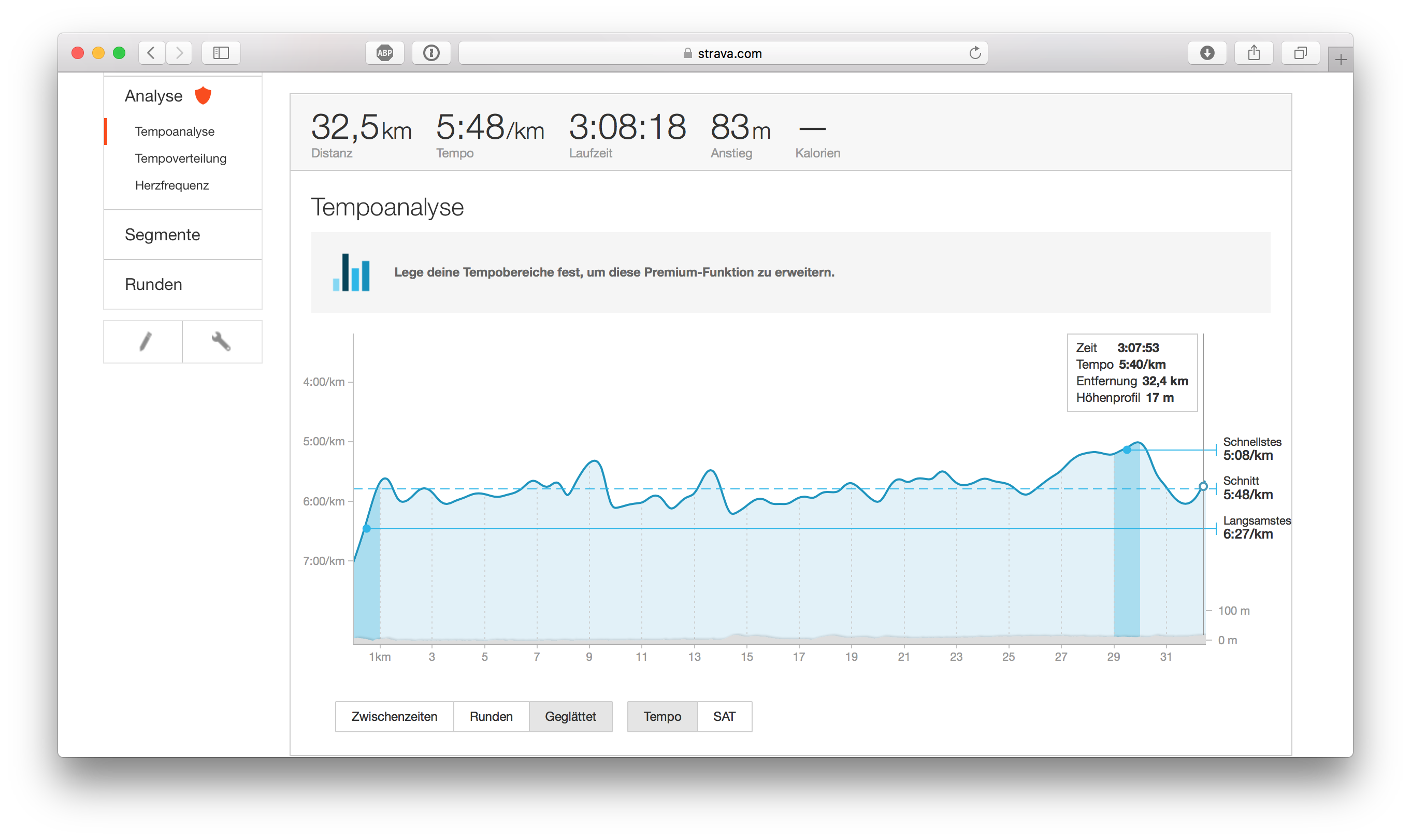The width and height of the screenshot is (1411, 840).
Task: Select the Geglättet chart mode
Action: point(570,717)
